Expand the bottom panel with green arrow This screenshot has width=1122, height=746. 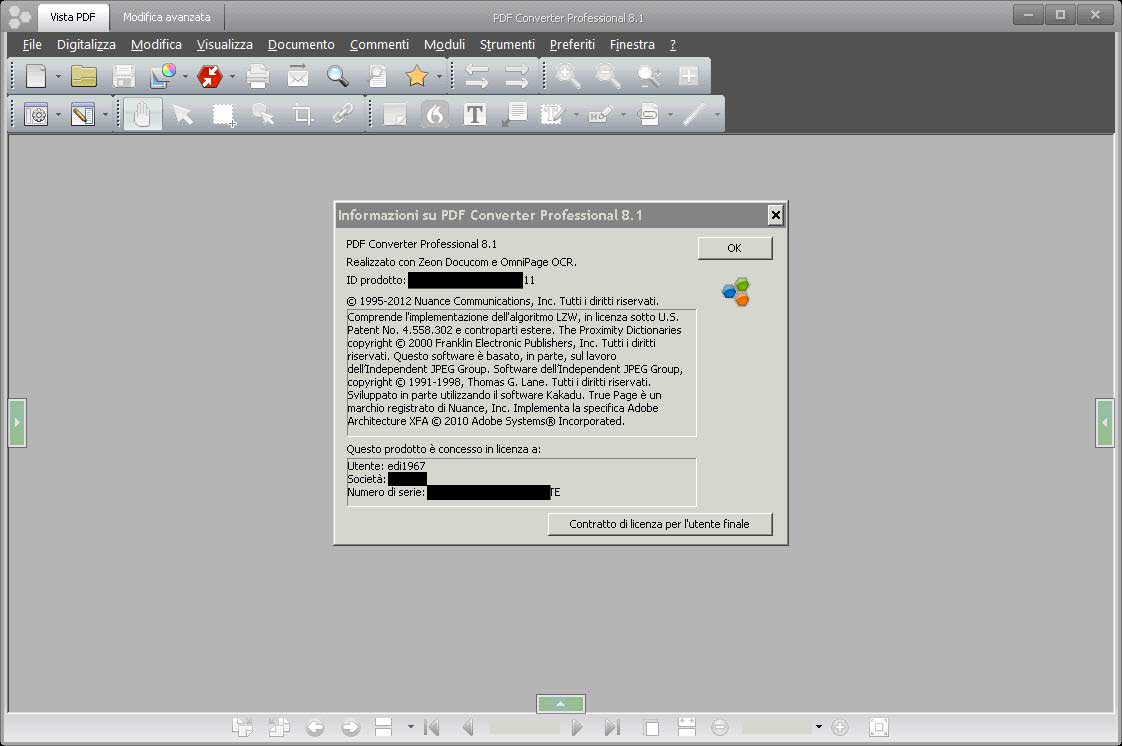(560, 704)
